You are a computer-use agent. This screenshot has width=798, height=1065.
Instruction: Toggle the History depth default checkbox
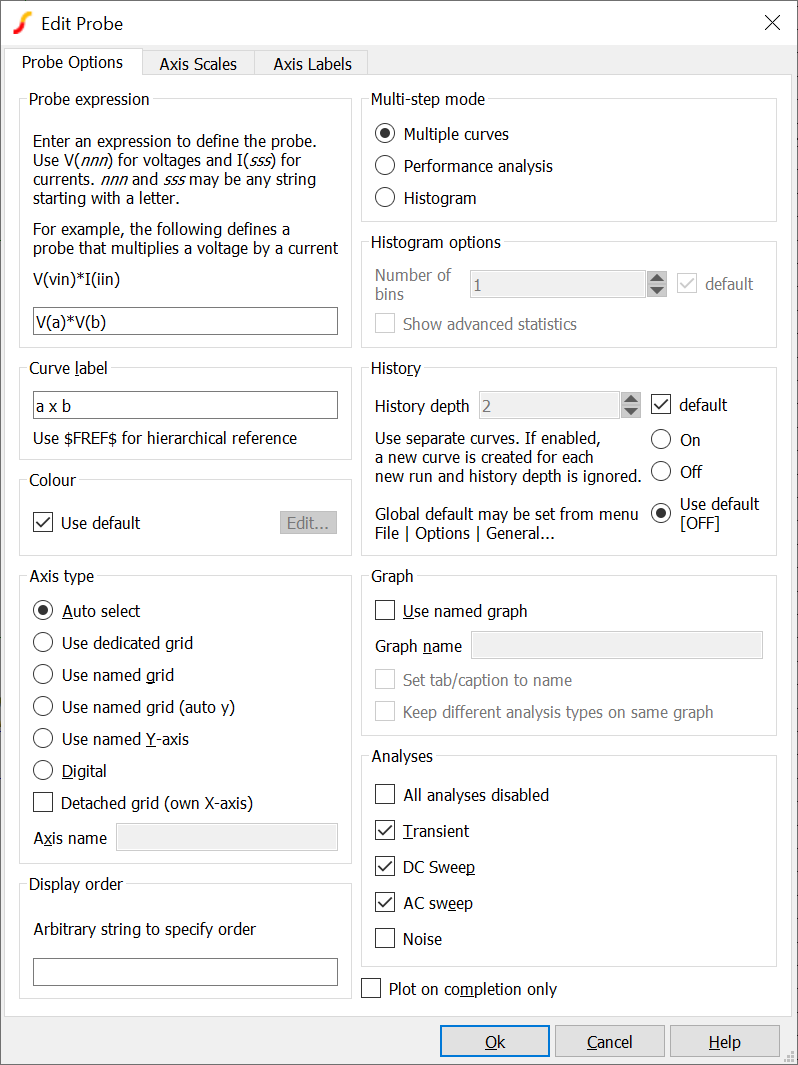(x=661, y=405)
